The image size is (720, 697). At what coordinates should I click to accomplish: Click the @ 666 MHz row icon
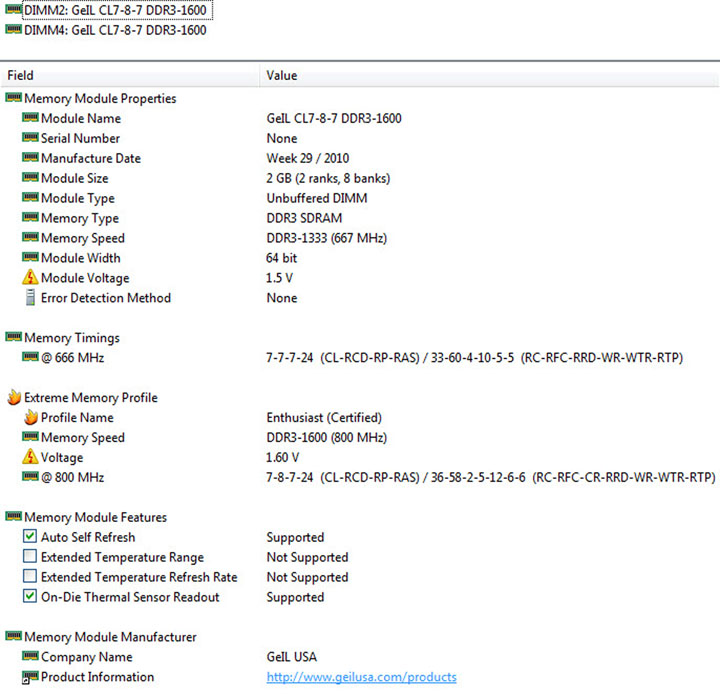coord(30,357)
